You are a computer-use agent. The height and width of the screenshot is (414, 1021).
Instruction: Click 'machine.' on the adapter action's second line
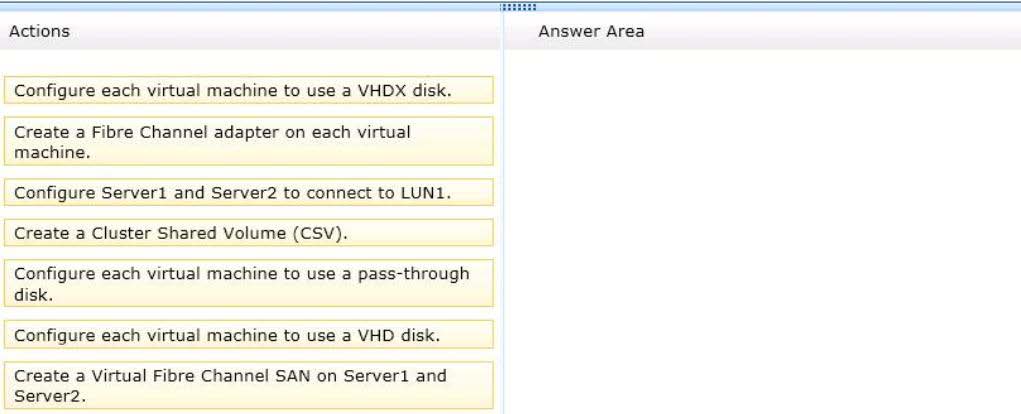click(52, 153)
